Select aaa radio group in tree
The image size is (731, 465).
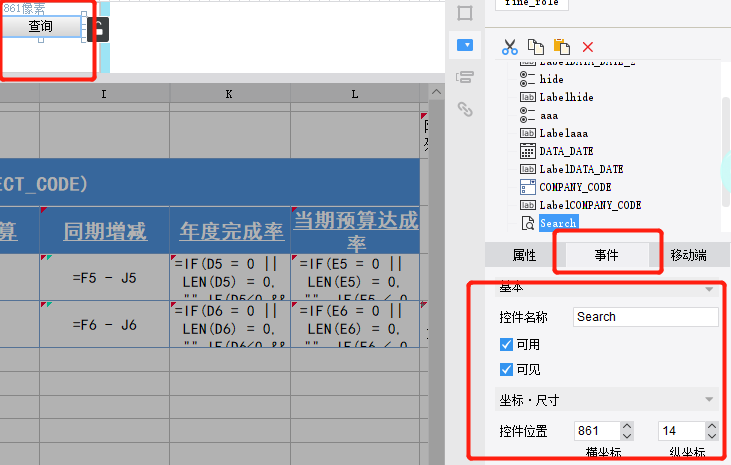coord(549,115)
